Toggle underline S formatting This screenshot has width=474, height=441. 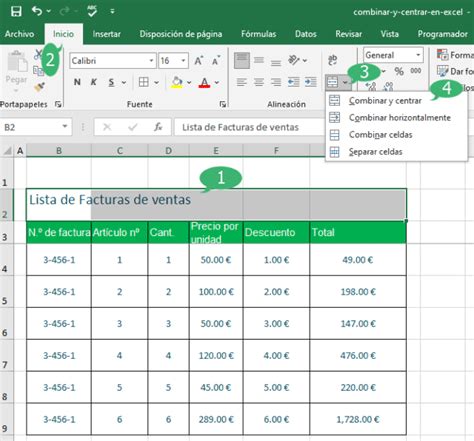[111, 82]
